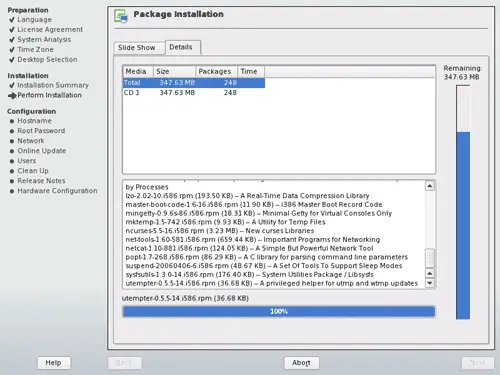Click the Package Installation header icon
This screenshot has height=375, width=500.
coord(121,16)
